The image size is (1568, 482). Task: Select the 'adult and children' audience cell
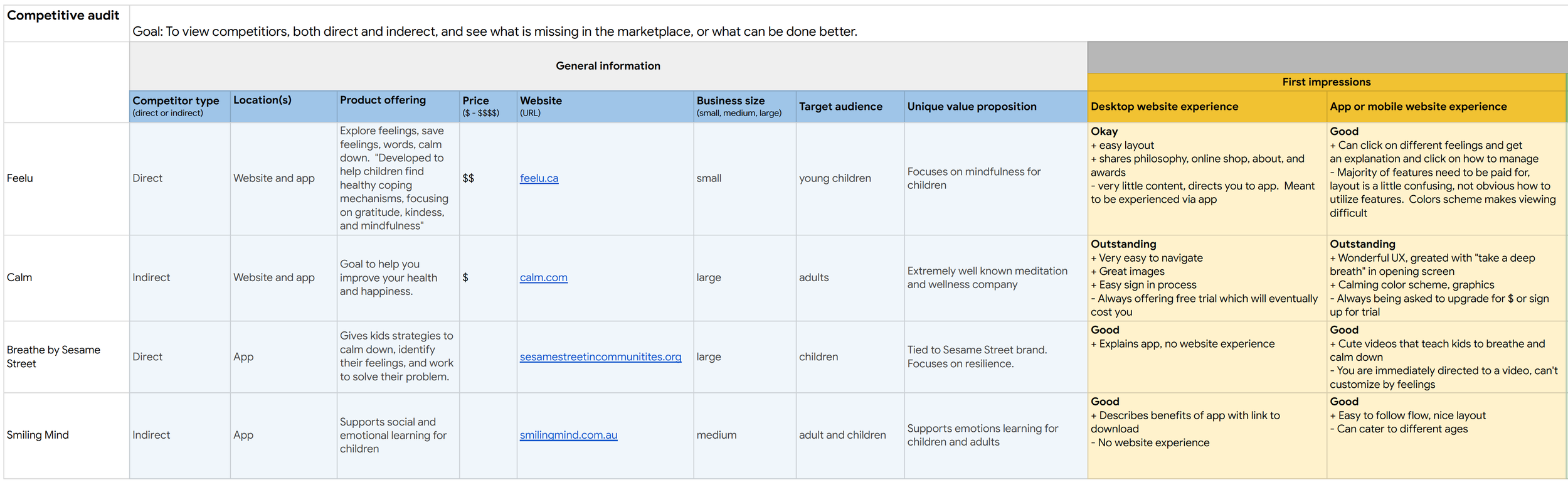(x=850, y=436)
